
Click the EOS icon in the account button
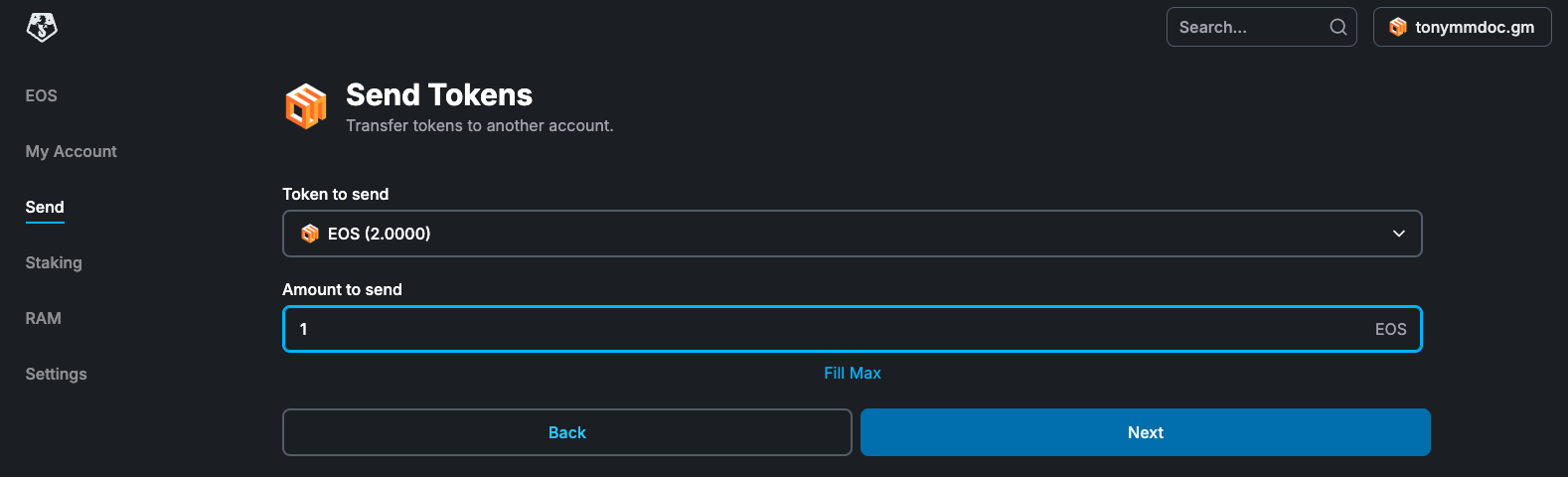pos(1398,27)
